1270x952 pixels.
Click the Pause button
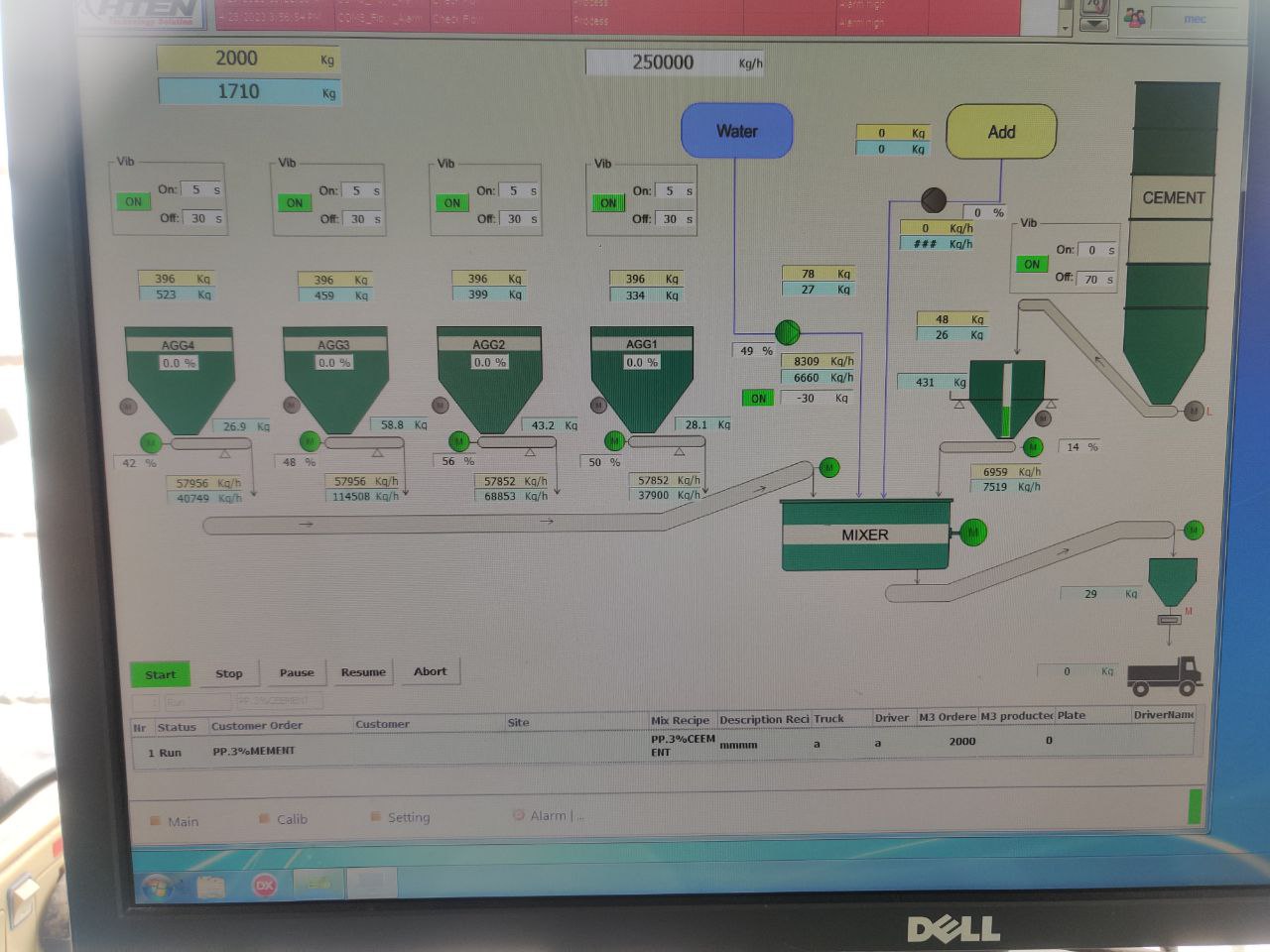297,672
